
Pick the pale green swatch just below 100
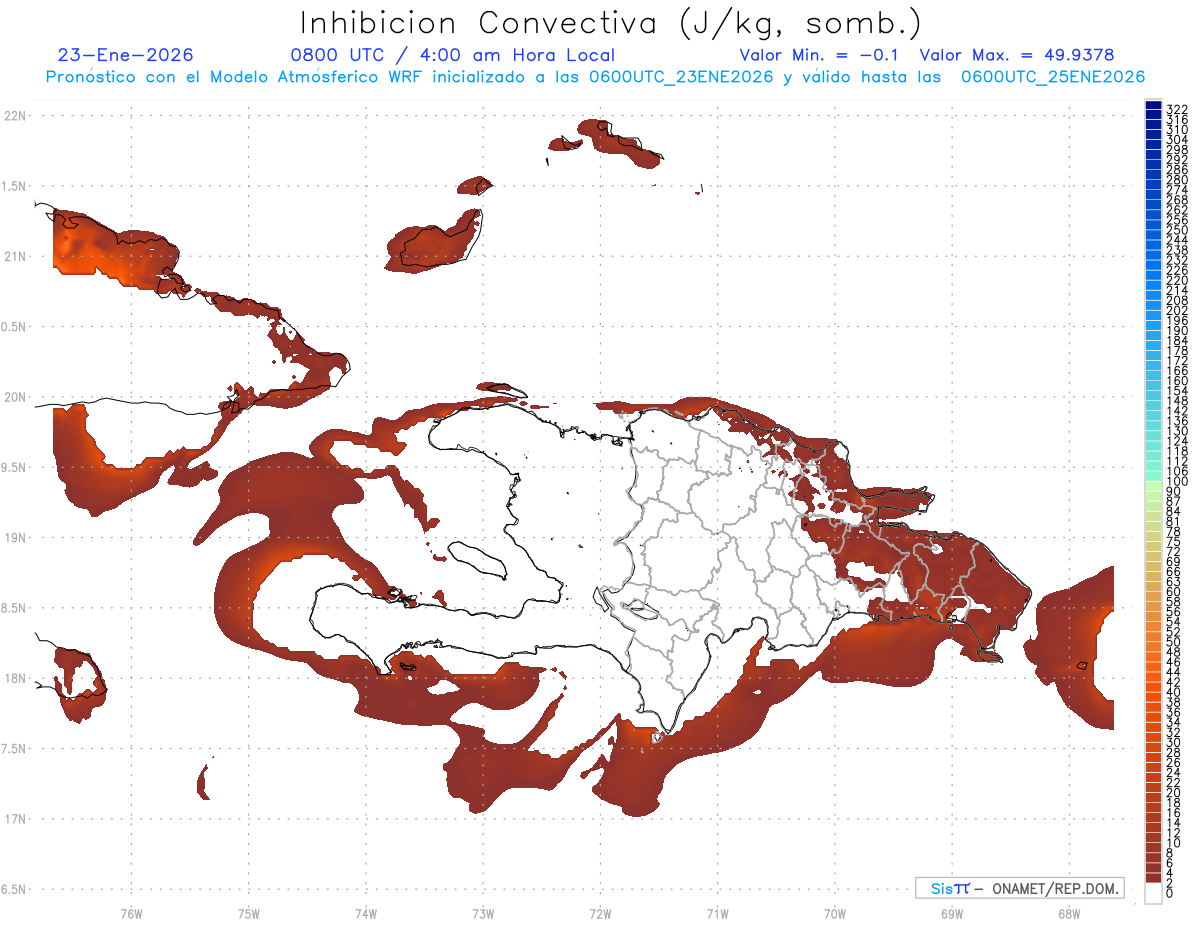(x=1154, y=487)
